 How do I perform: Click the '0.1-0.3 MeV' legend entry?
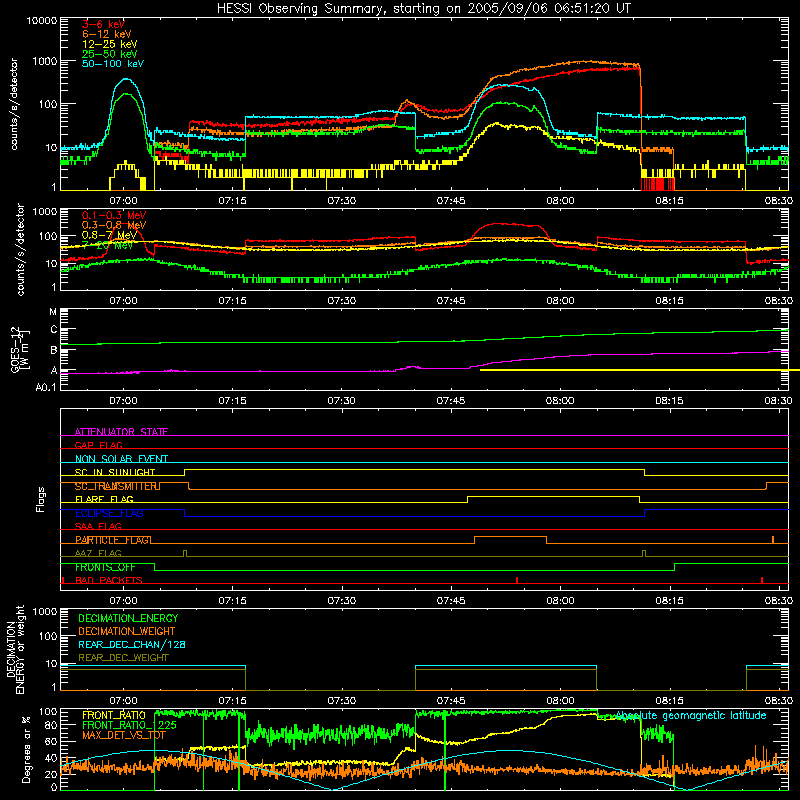point(114,215)
